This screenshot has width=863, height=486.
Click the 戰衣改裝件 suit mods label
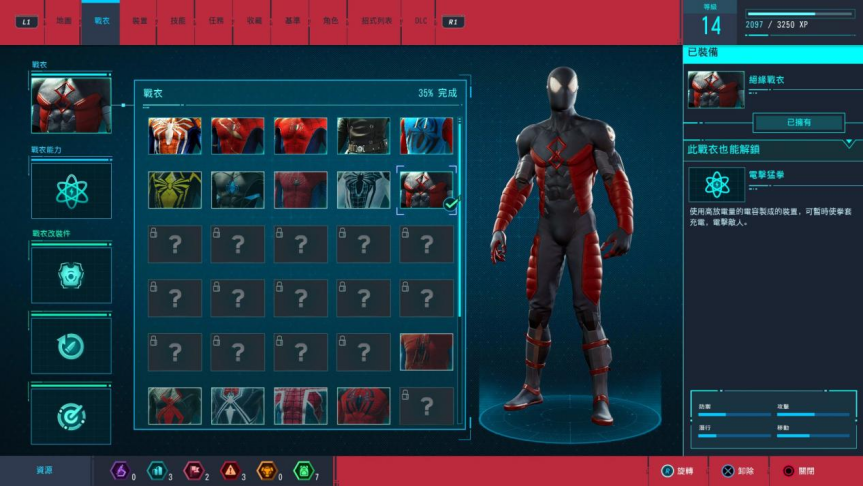(x=51, y=233)
